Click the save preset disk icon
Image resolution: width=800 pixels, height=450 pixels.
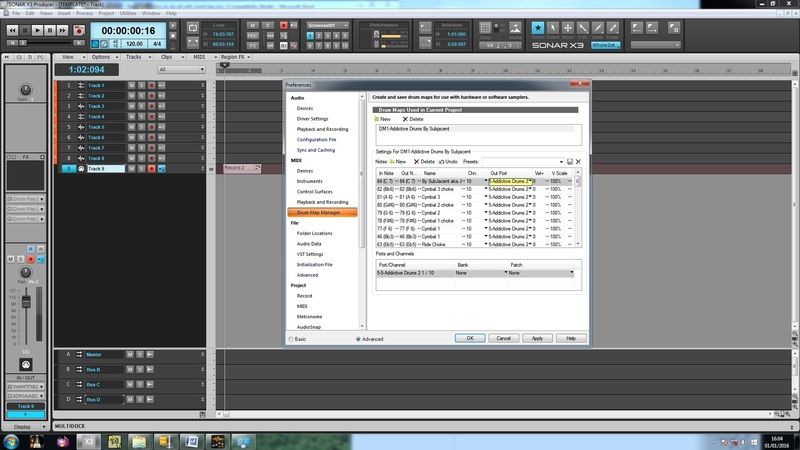click(570, 161)
